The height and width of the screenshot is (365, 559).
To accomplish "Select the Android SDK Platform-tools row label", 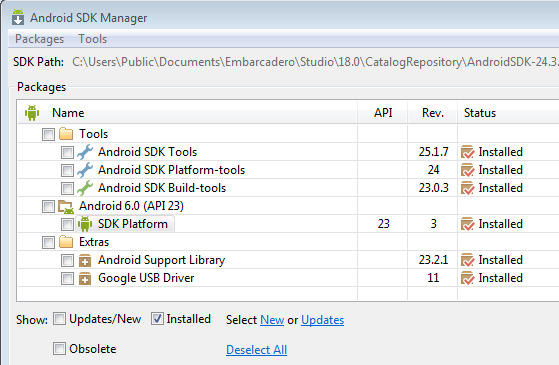I will click(x=171, y=170).
